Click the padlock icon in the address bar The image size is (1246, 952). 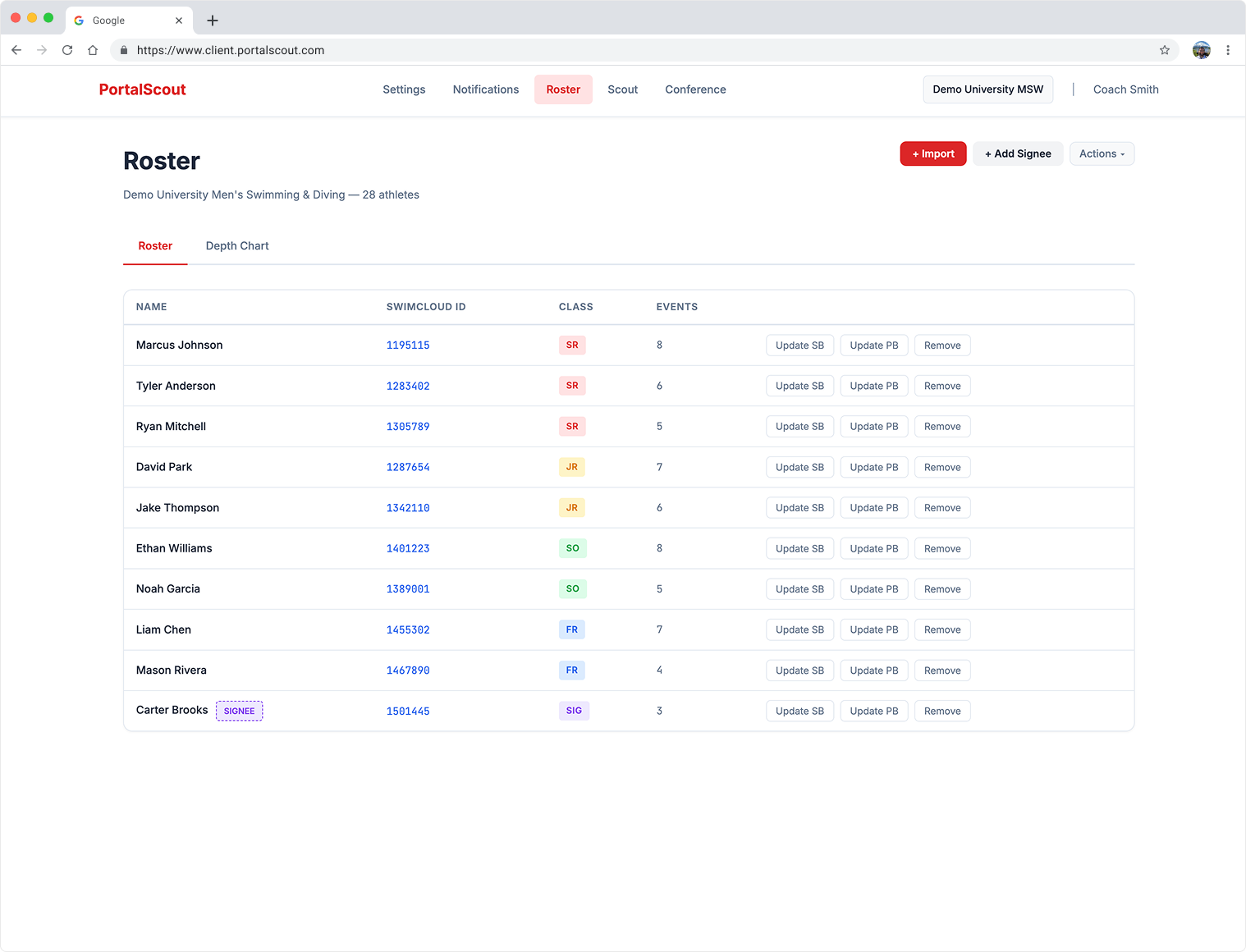124,50
